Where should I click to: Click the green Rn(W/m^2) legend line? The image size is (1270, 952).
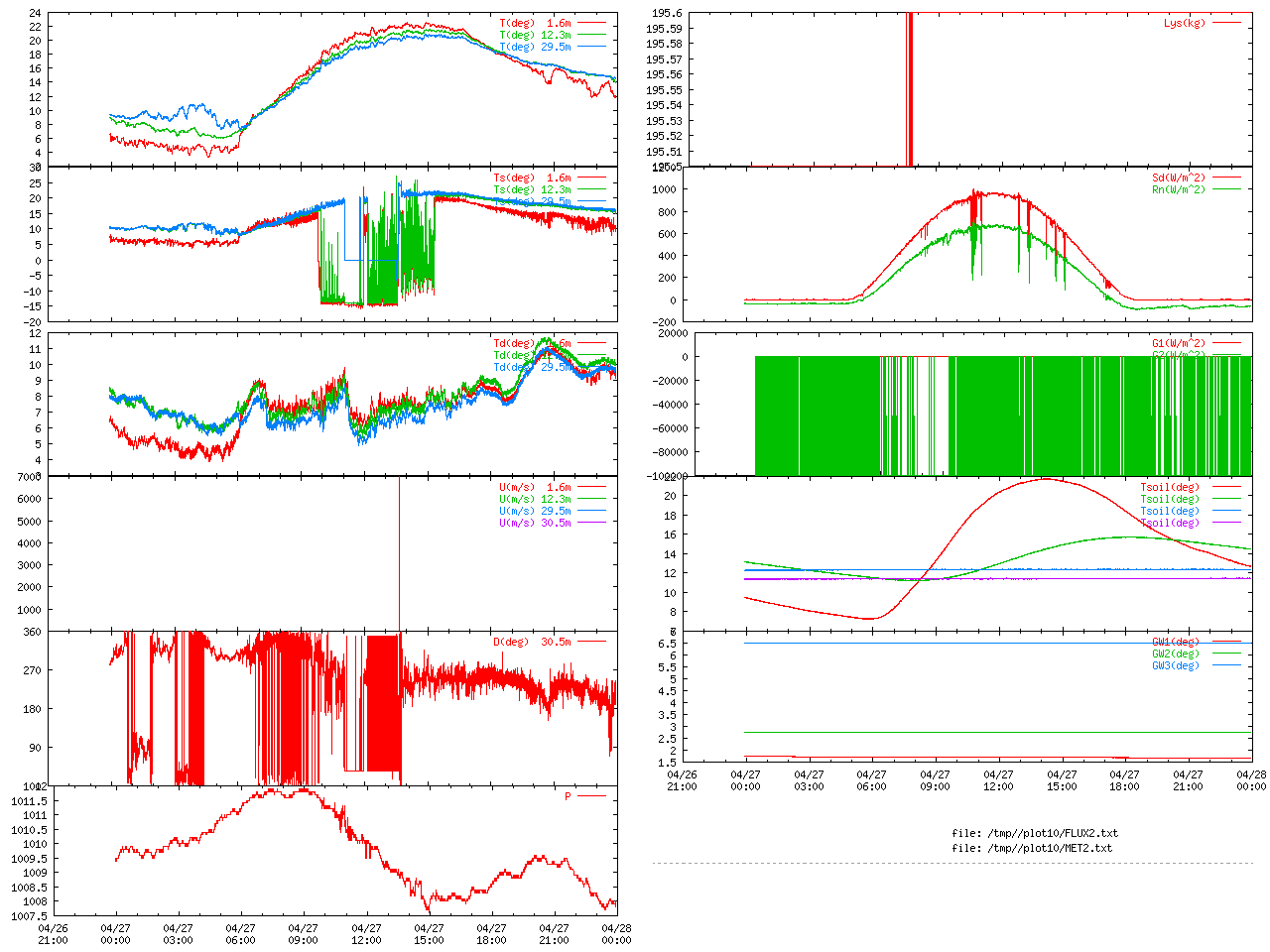pyautogui.click(x=1226, y=189)
